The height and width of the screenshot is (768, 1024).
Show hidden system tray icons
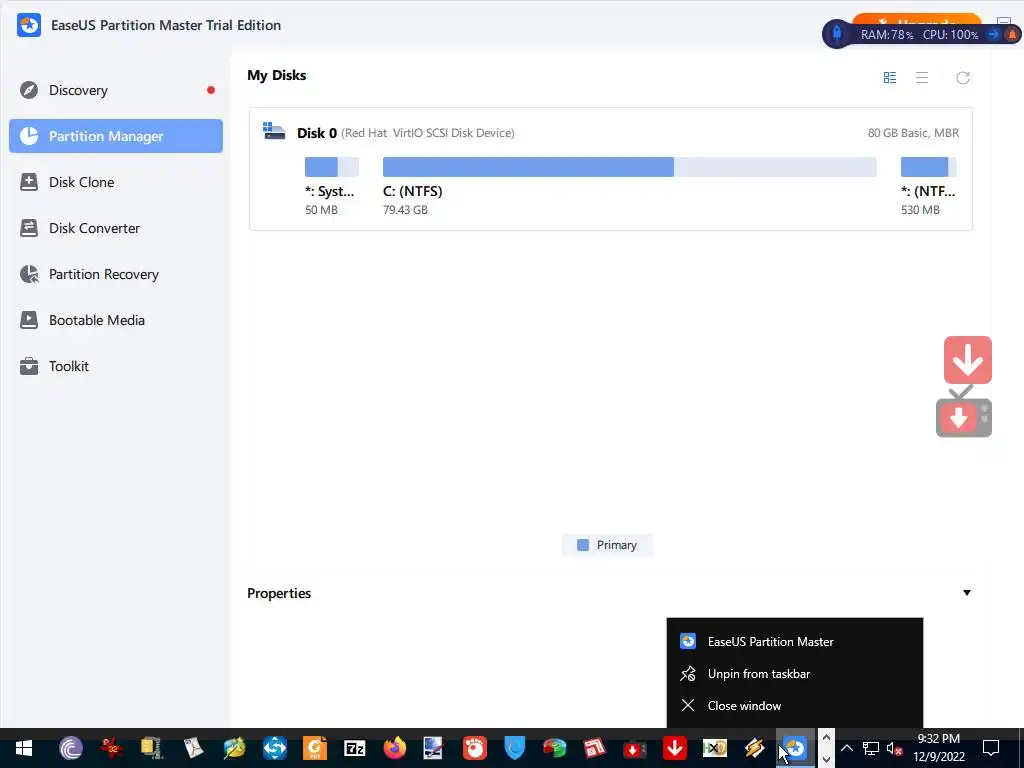pyautogui.click(x=846, y=748)
